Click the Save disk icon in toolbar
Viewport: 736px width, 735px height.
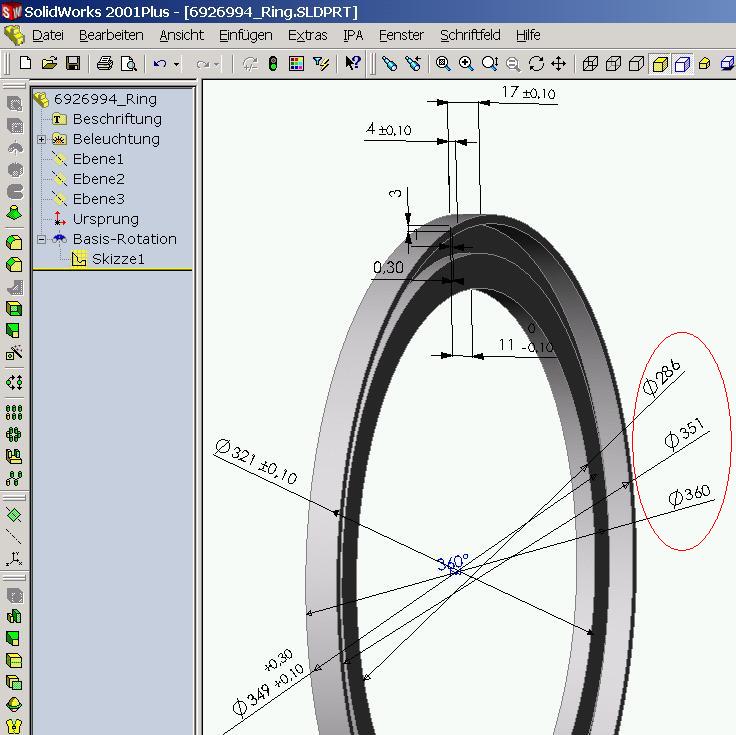coord(73,63)
